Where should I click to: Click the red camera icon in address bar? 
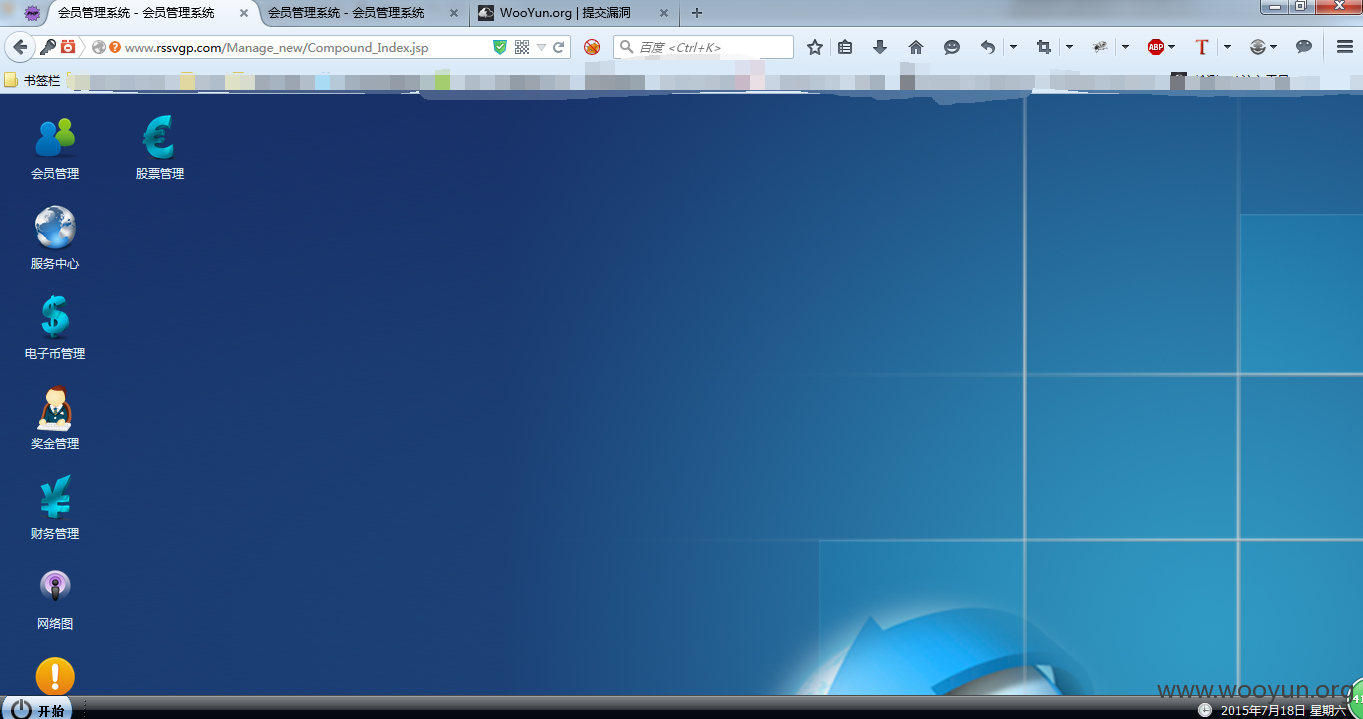[68, 47]
